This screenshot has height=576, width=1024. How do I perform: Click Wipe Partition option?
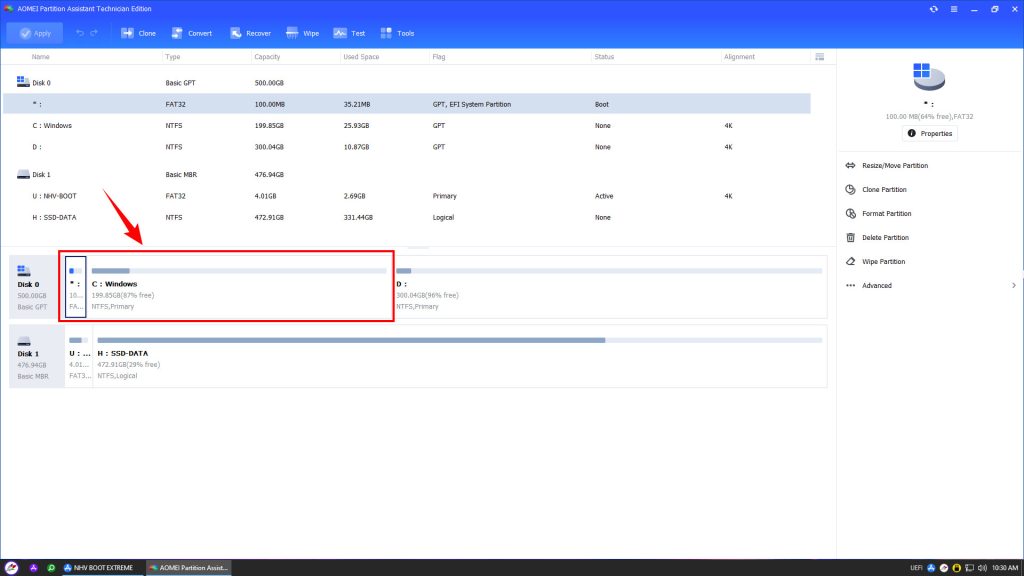(883, 262)
